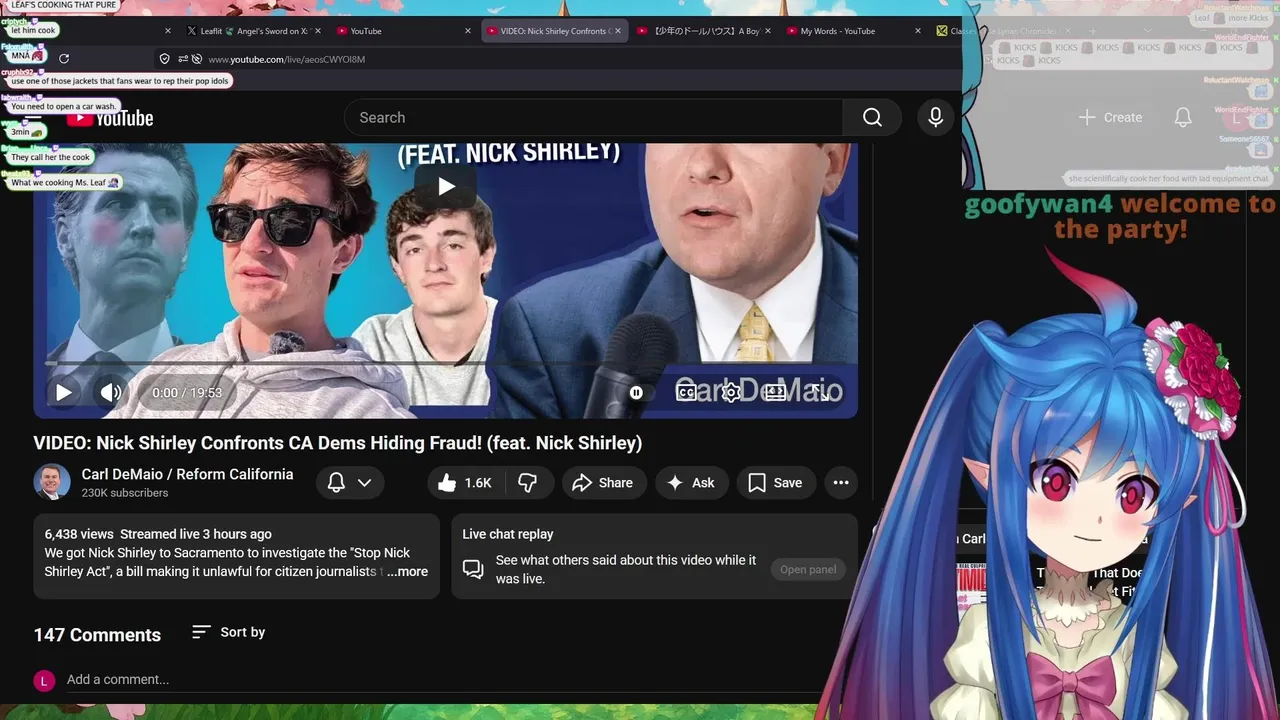Open the YouTube notifications bell in the header
Image resolution: width=1280 pixels, height=720 pixels.
click(x=1183, y=117)
